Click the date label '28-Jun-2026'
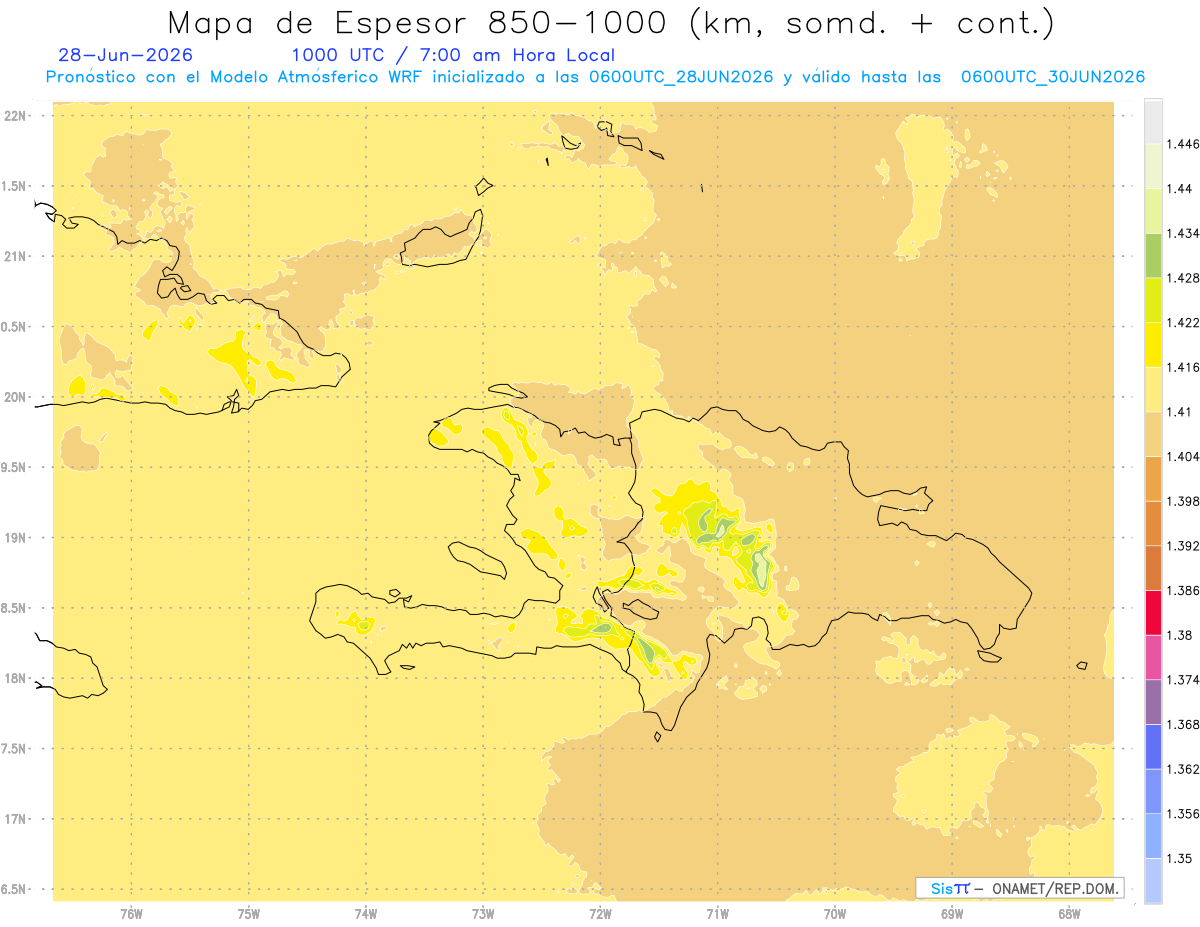The image size is (1200, 927). (x=125, y=55)
